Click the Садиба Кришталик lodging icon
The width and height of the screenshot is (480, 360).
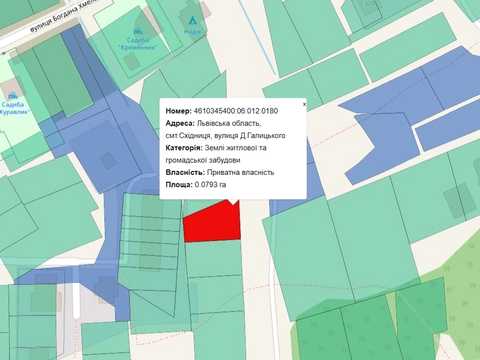click(137, 32)
